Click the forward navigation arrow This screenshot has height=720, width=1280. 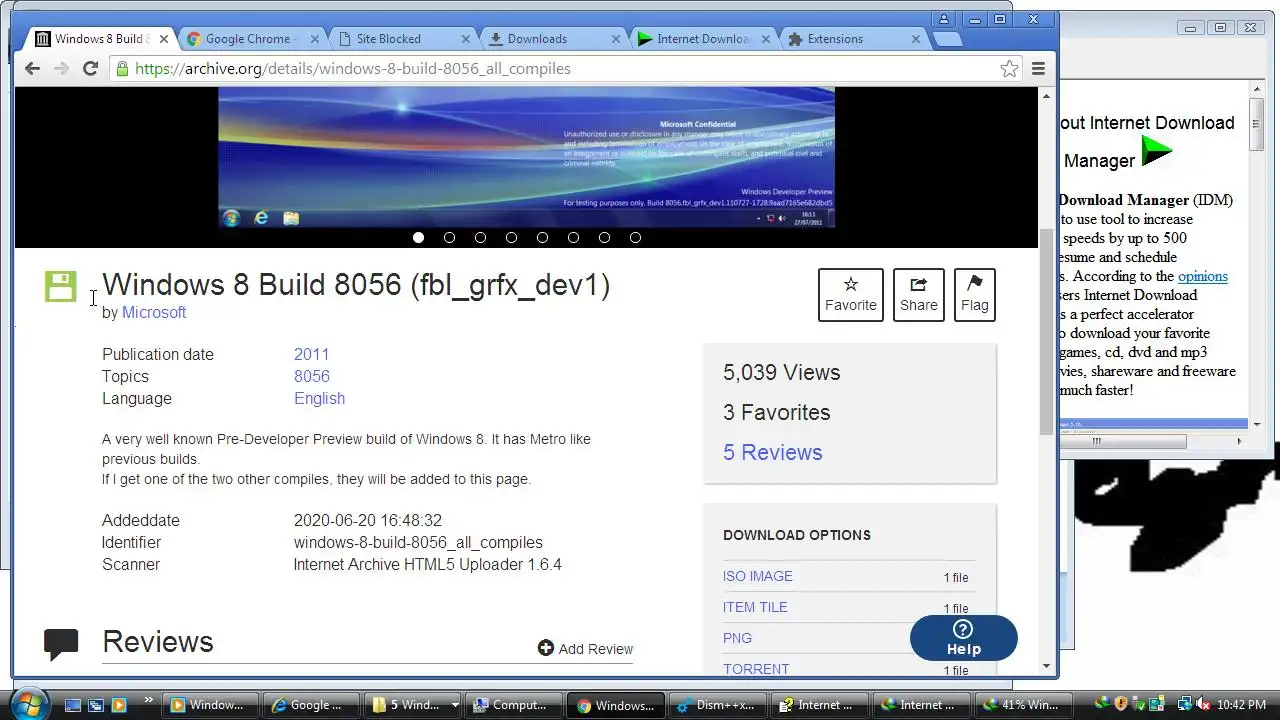pyautogui.click(x=61, y=68)
